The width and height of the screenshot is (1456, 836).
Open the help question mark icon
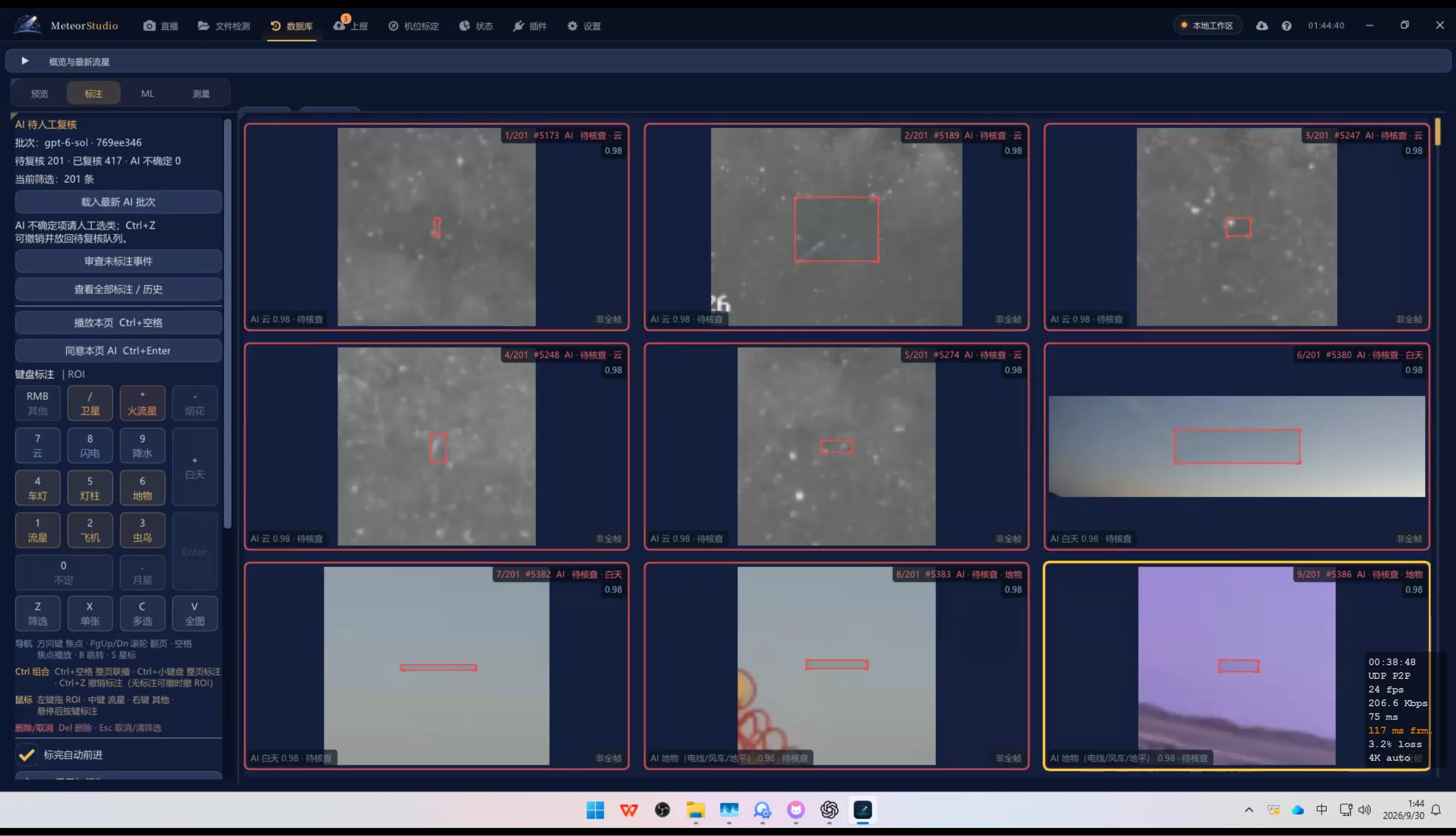1286,26
